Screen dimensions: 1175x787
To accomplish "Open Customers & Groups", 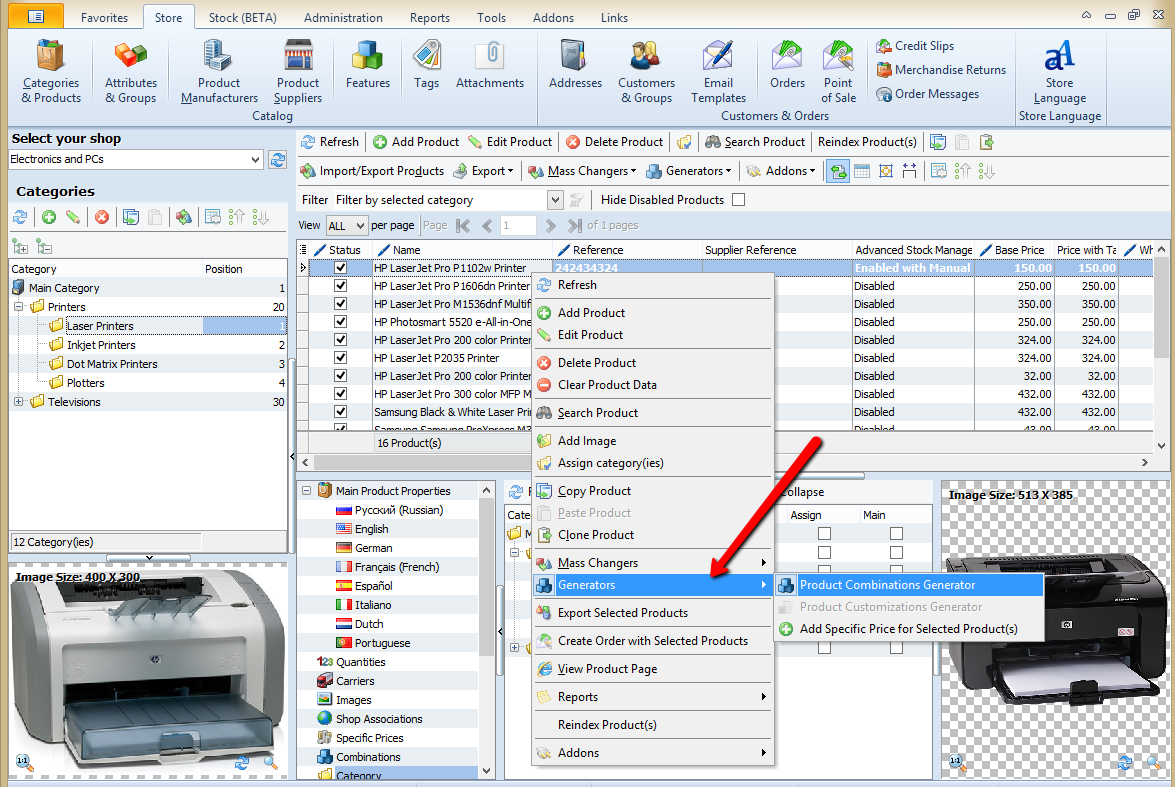I will (646, 71).
